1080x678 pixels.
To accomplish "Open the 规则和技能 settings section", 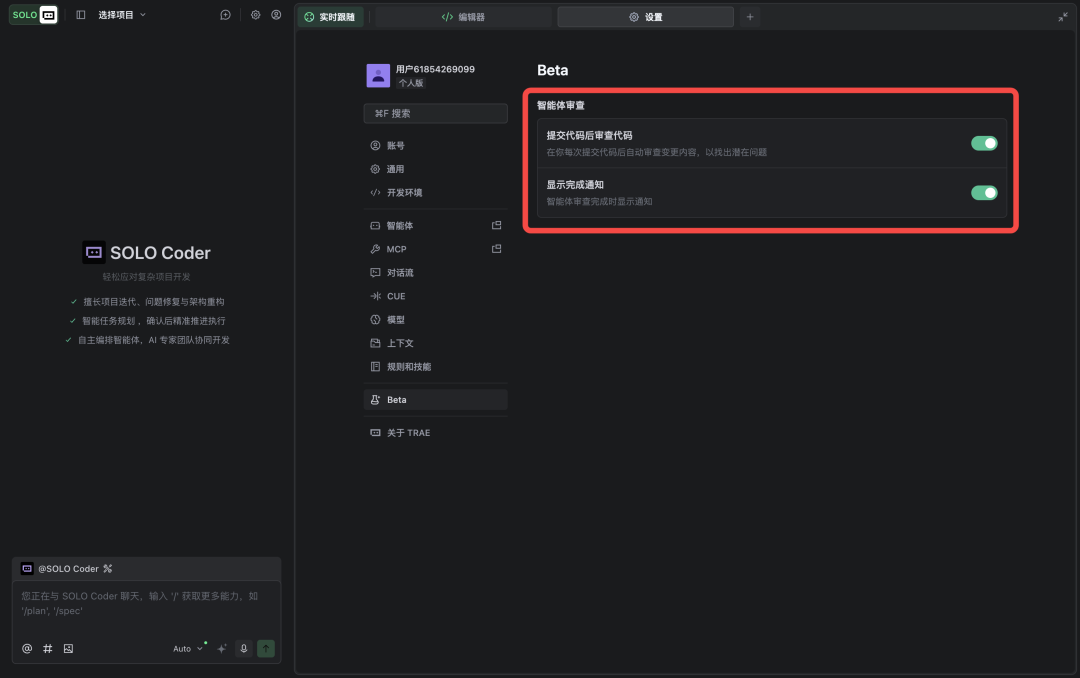I will pos(435,367).
